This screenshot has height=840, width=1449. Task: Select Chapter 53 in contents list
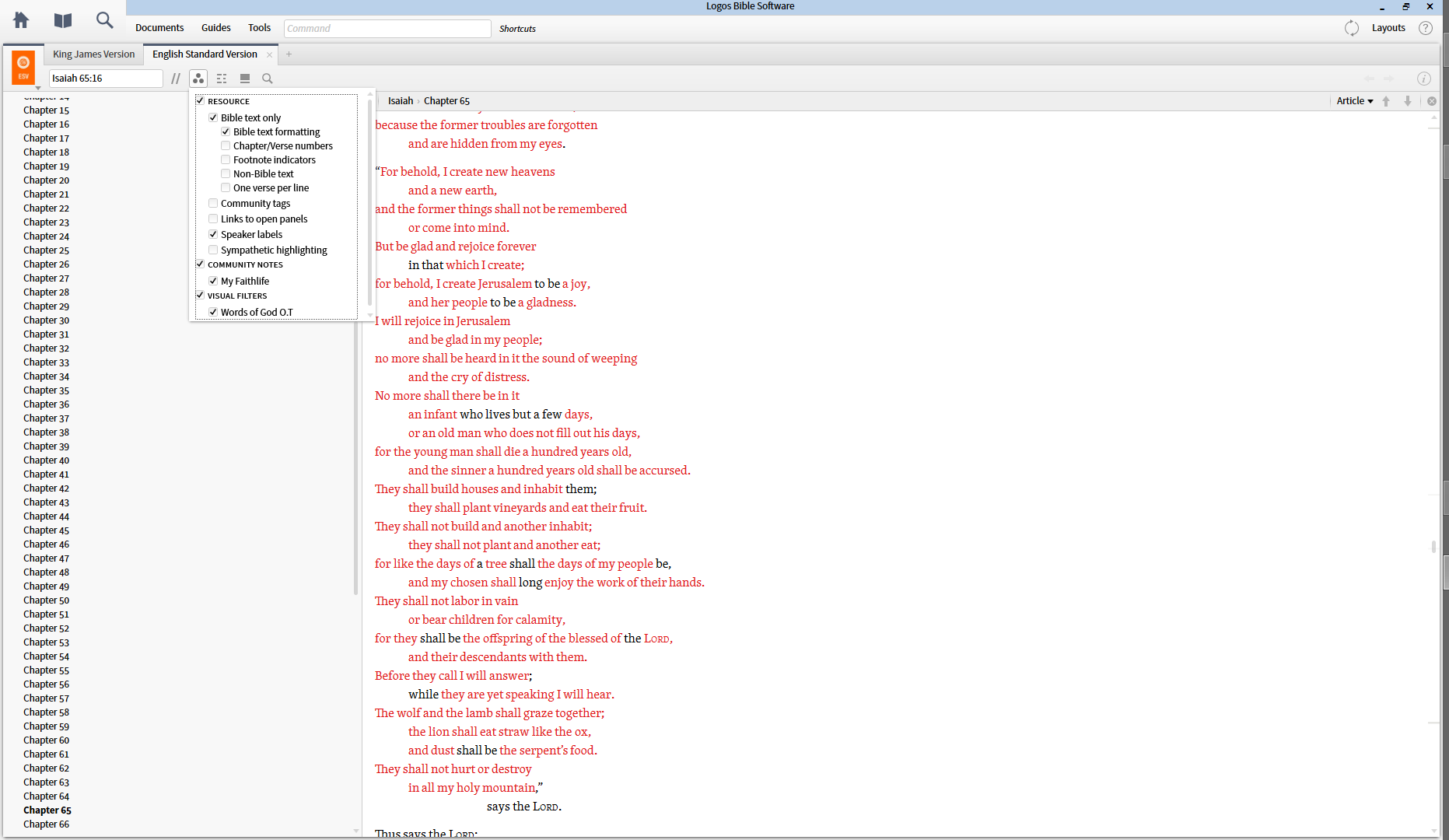click(46, 642)
